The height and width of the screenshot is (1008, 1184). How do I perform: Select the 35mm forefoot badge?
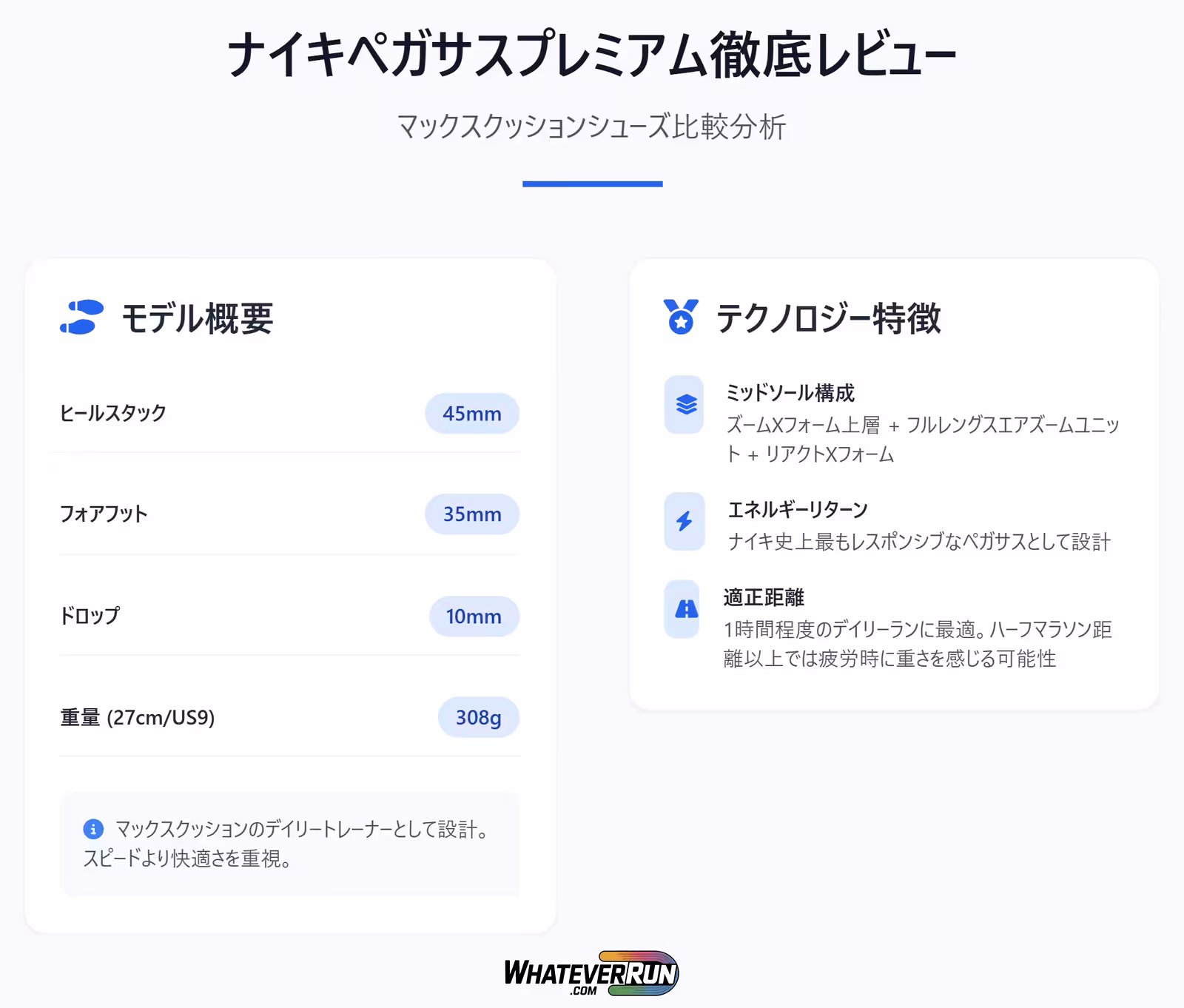pos(471,514)
